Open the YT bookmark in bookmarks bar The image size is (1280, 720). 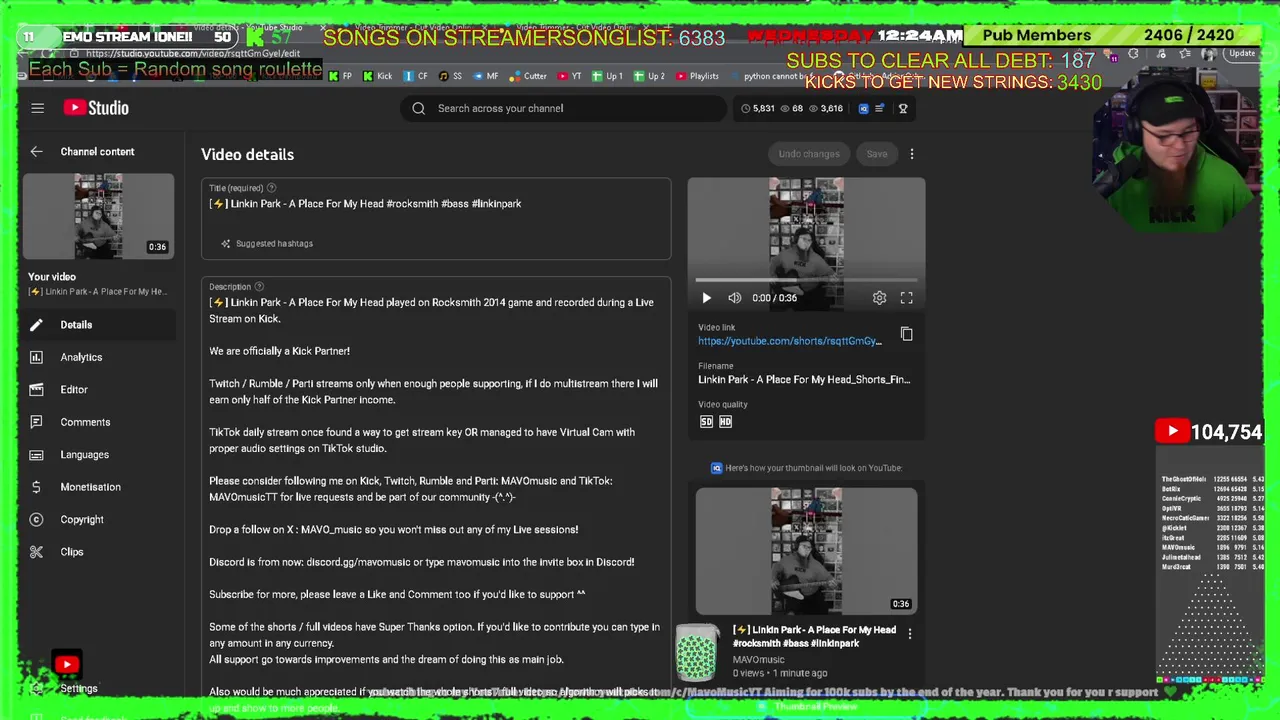click(570, 76)
